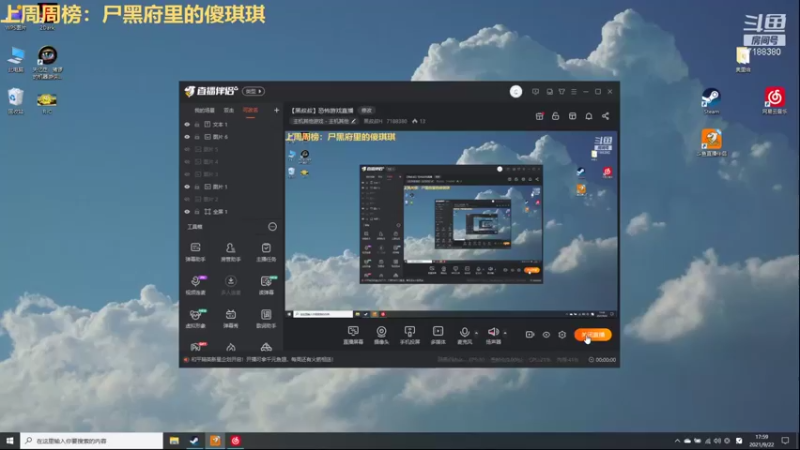Click the box icon left of the bell
The height and width of the screenshot is (450, 800).
click(x=572, y=116)
